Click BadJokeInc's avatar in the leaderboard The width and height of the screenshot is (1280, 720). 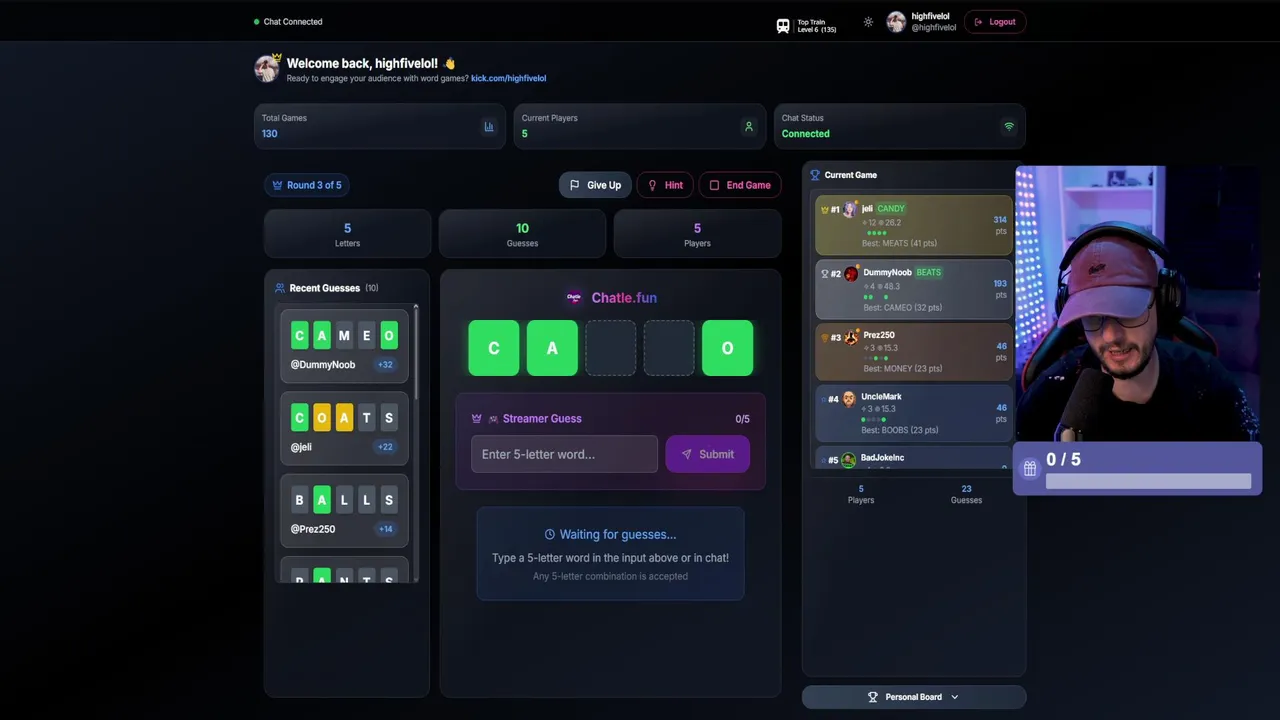tap(849, 460)
